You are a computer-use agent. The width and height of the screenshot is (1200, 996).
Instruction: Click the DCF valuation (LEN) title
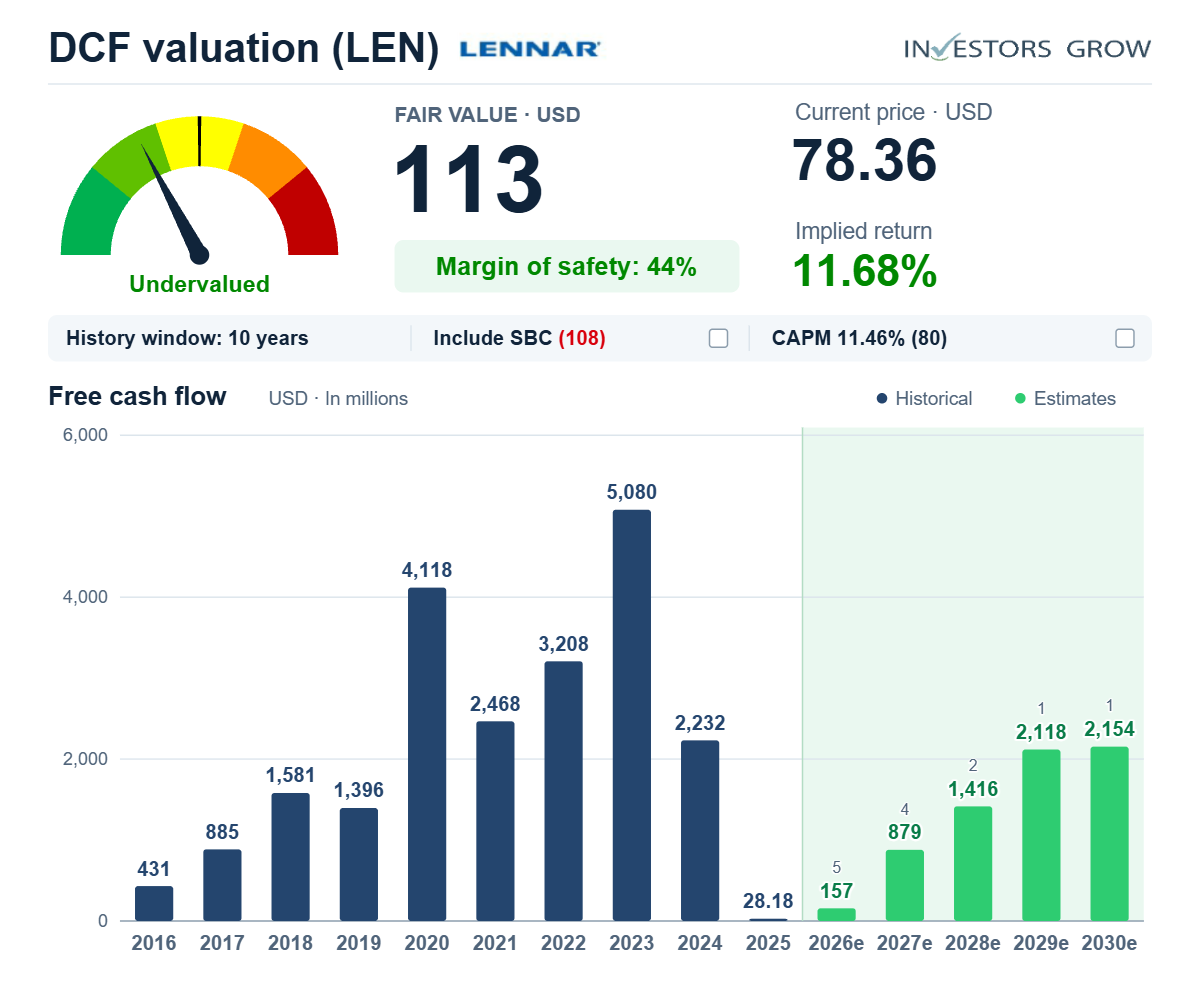click(x=244, y=49)
